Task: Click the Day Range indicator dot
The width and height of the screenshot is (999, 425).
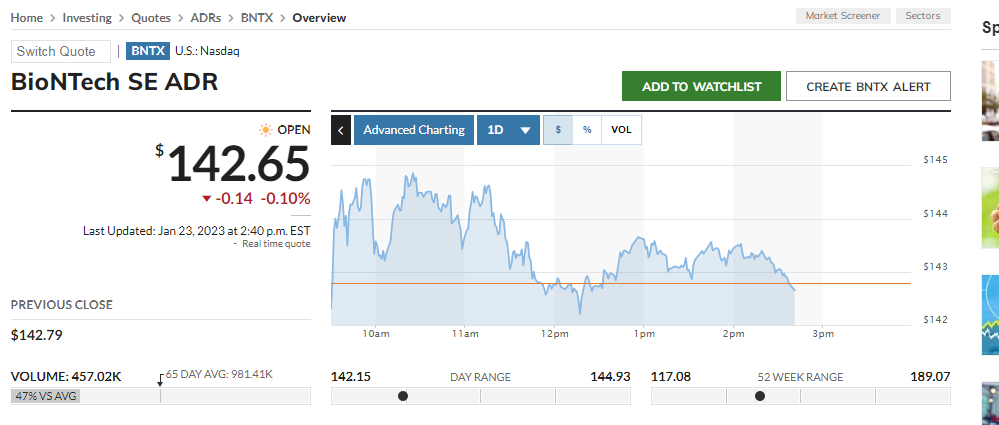Action: pos(403,396)
